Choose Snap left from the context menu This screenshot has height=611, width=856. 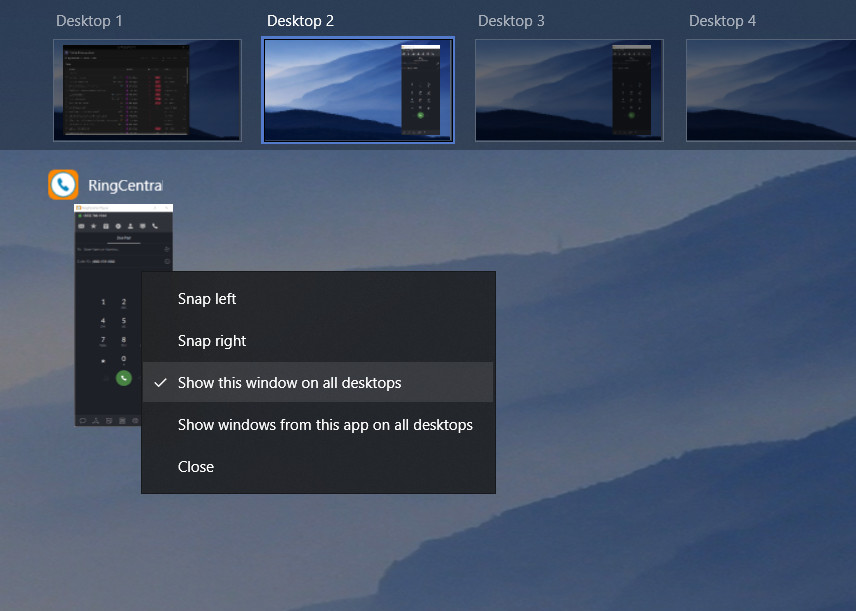coord(207,299)
